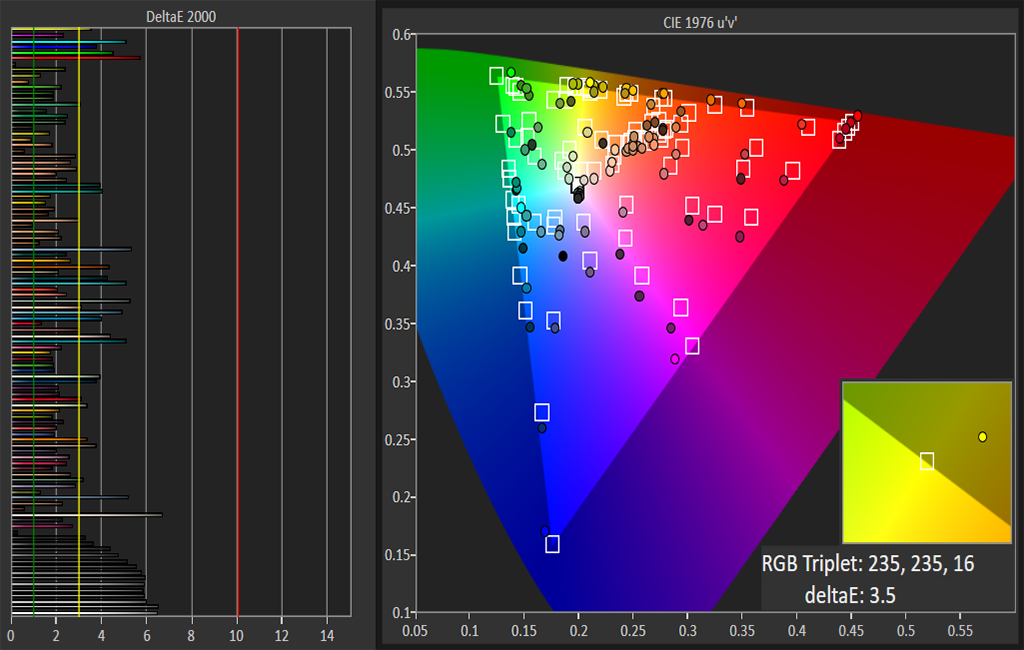The height and width of the screenshot is (650, 1024).
Task: Click the 0.2 label on the CIE vertical axis
Action: 402,497
